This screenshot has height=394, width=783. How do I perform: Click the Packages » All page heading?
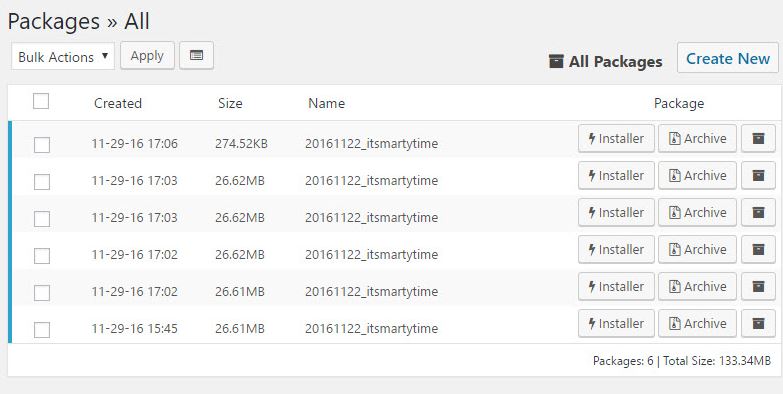coord(79,21)
